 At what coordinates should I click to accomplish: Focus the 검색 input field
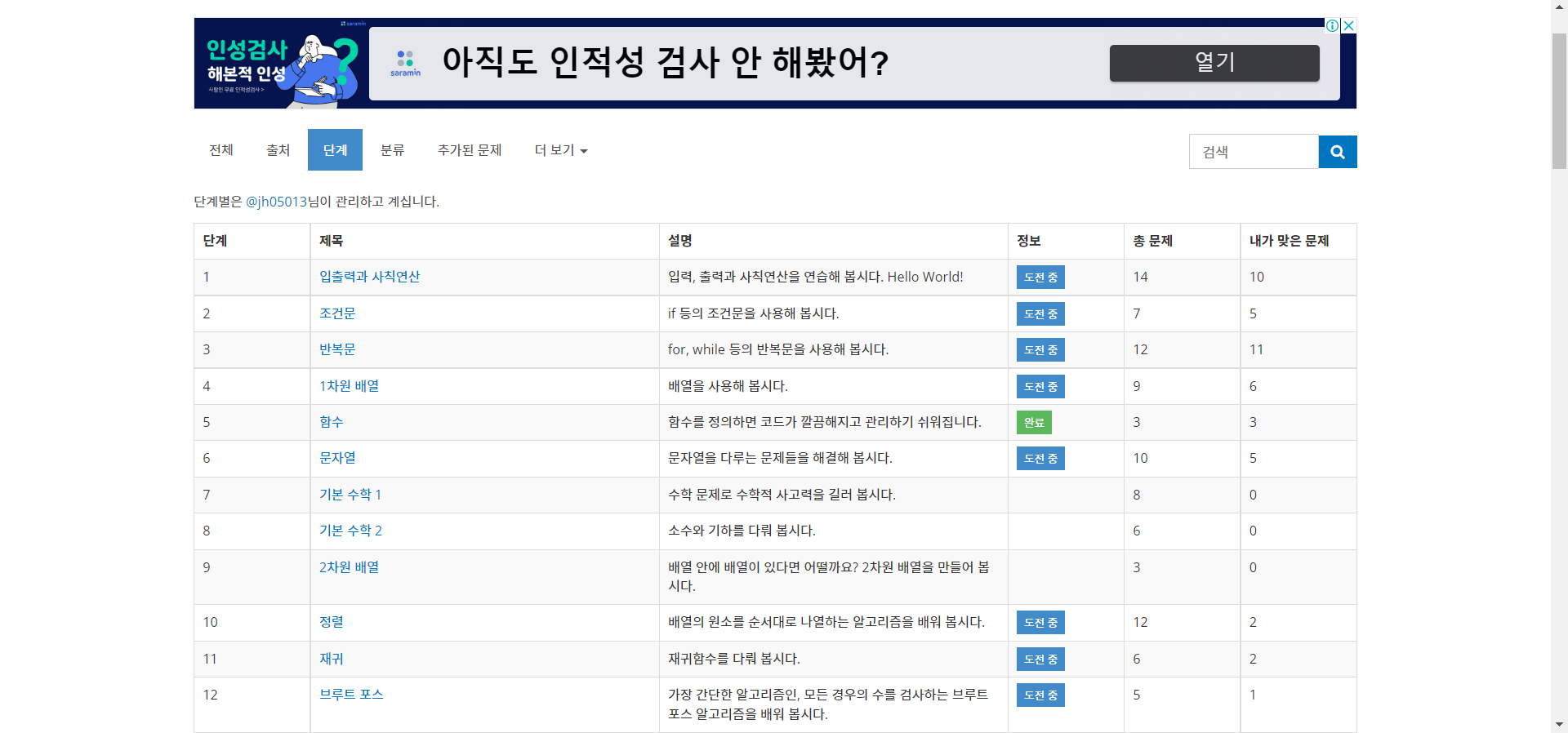click(1254, 152)
